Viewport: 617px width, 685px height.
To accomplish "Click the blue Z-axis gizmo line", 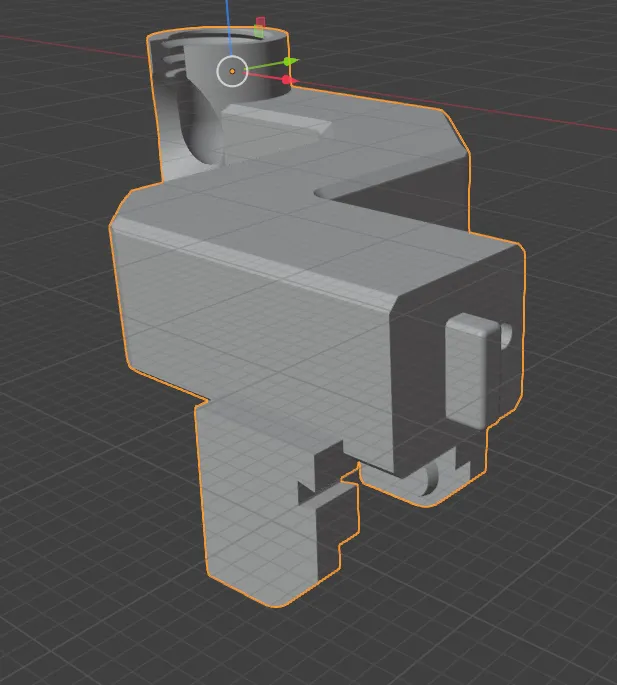I will click(227, 28).
